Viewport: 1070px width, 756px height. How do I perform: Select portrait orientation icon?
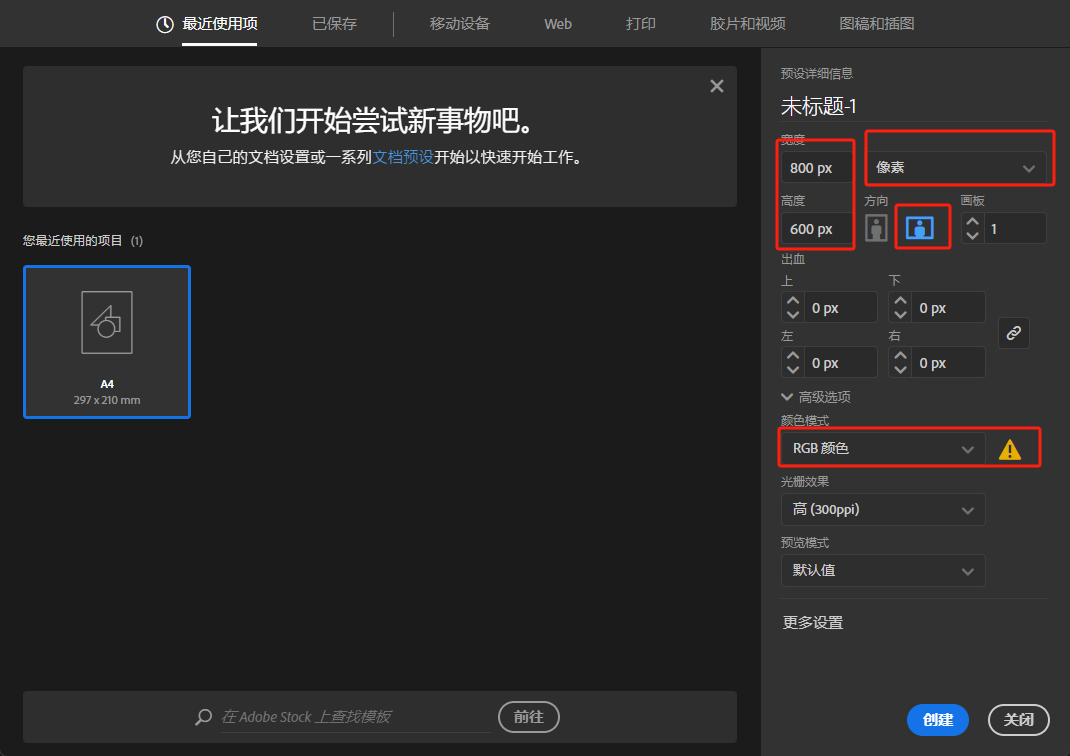[876, 228]
